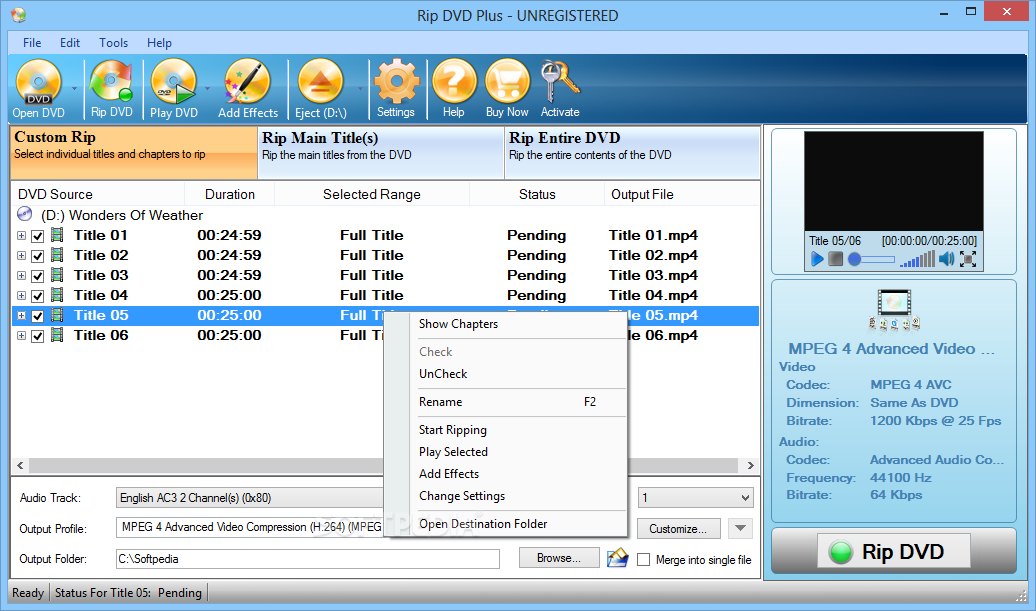Click the big Rip DVD button
The height and width of the screenshot is (611, 1036).
point(893,551)
